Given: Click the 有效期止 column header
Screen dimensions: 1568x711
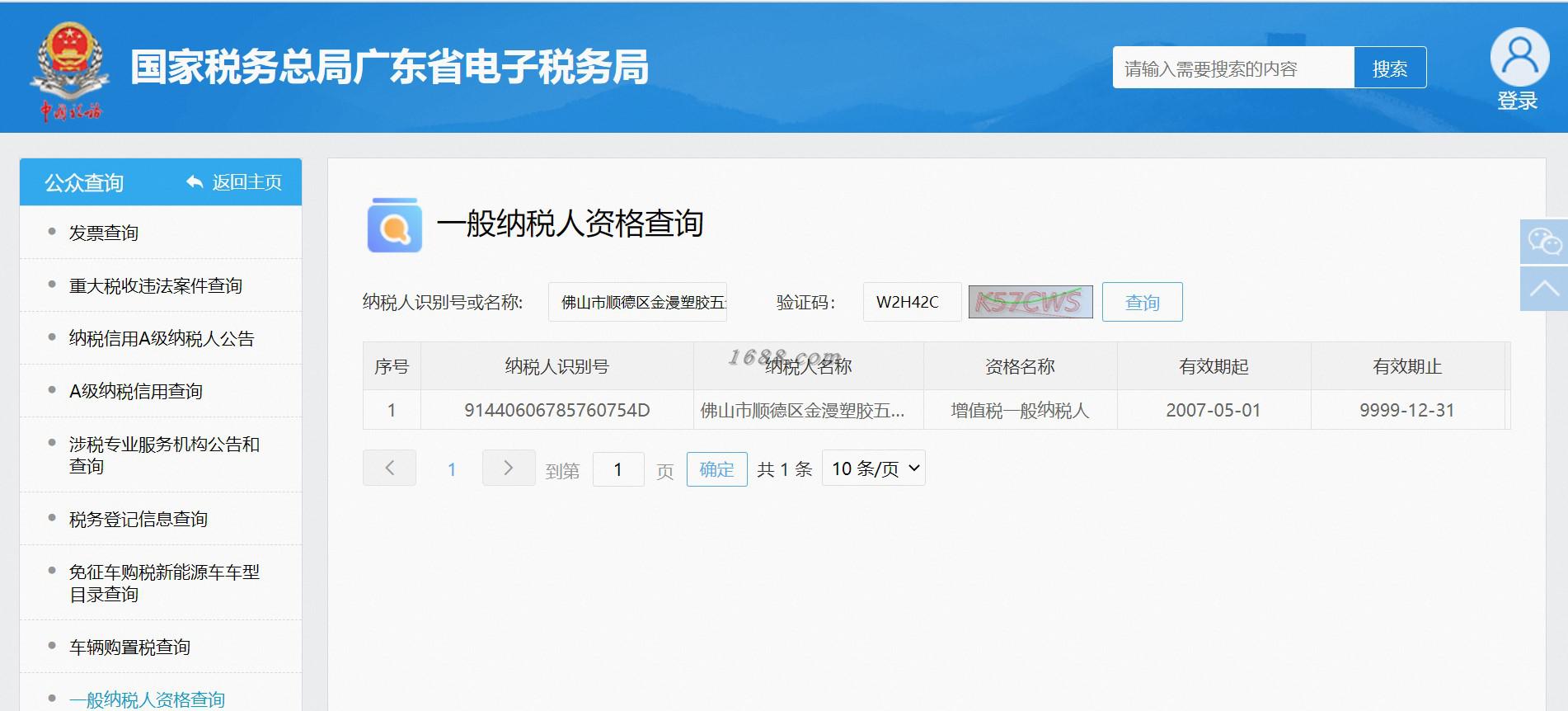Looking at the screenshot, I should (1407, 366).
